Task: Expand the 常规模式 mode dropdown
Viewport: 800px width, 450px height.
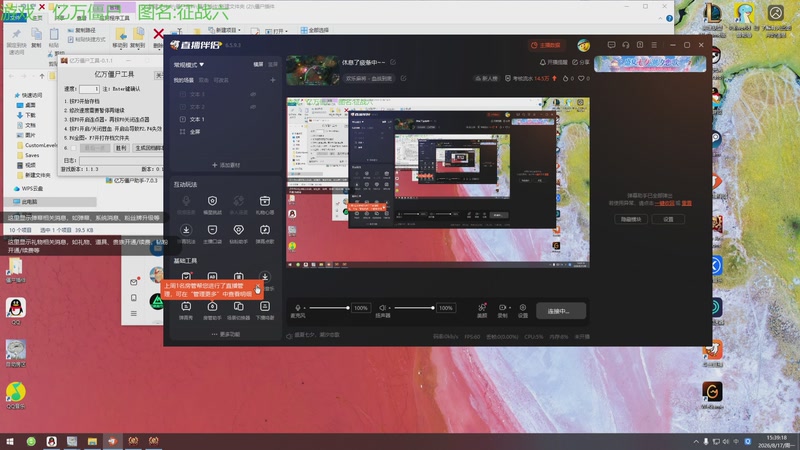Action: point(189,65)
